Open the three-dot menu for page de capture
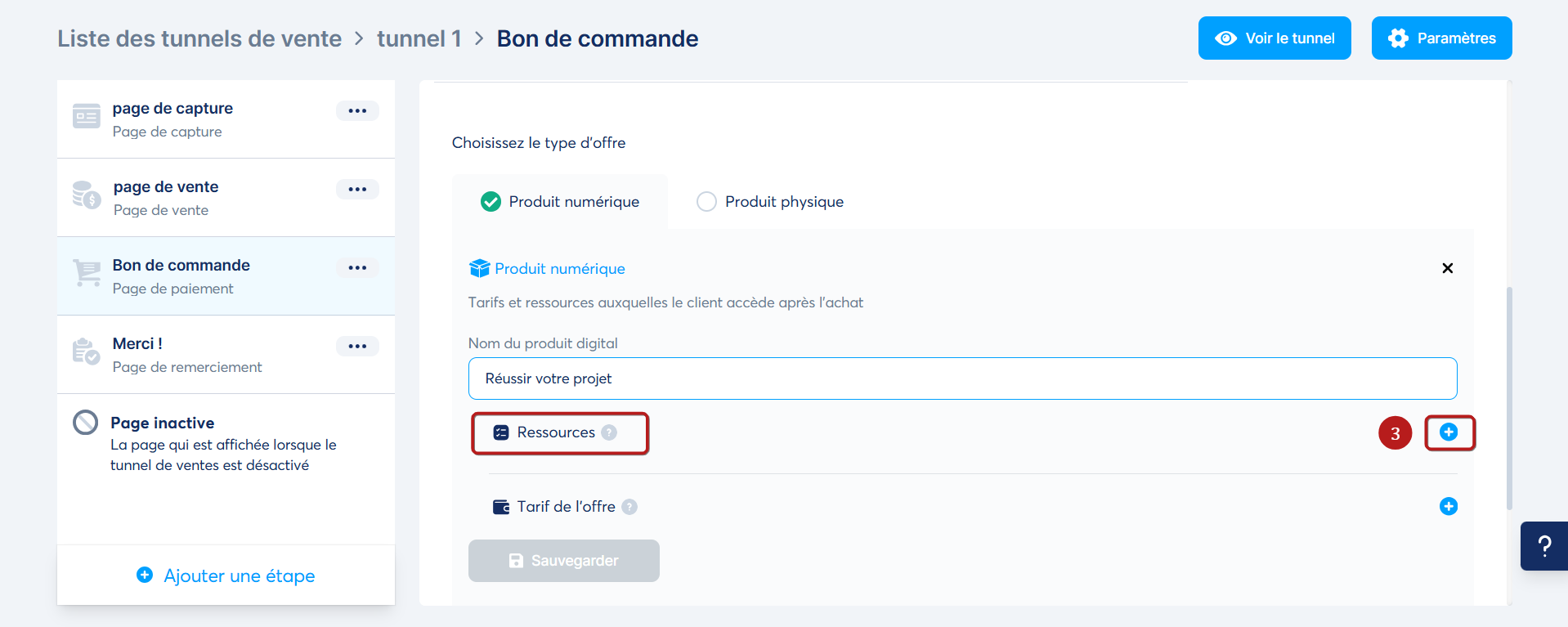The width and height of the screenshot is (1568, 627). 357,111
